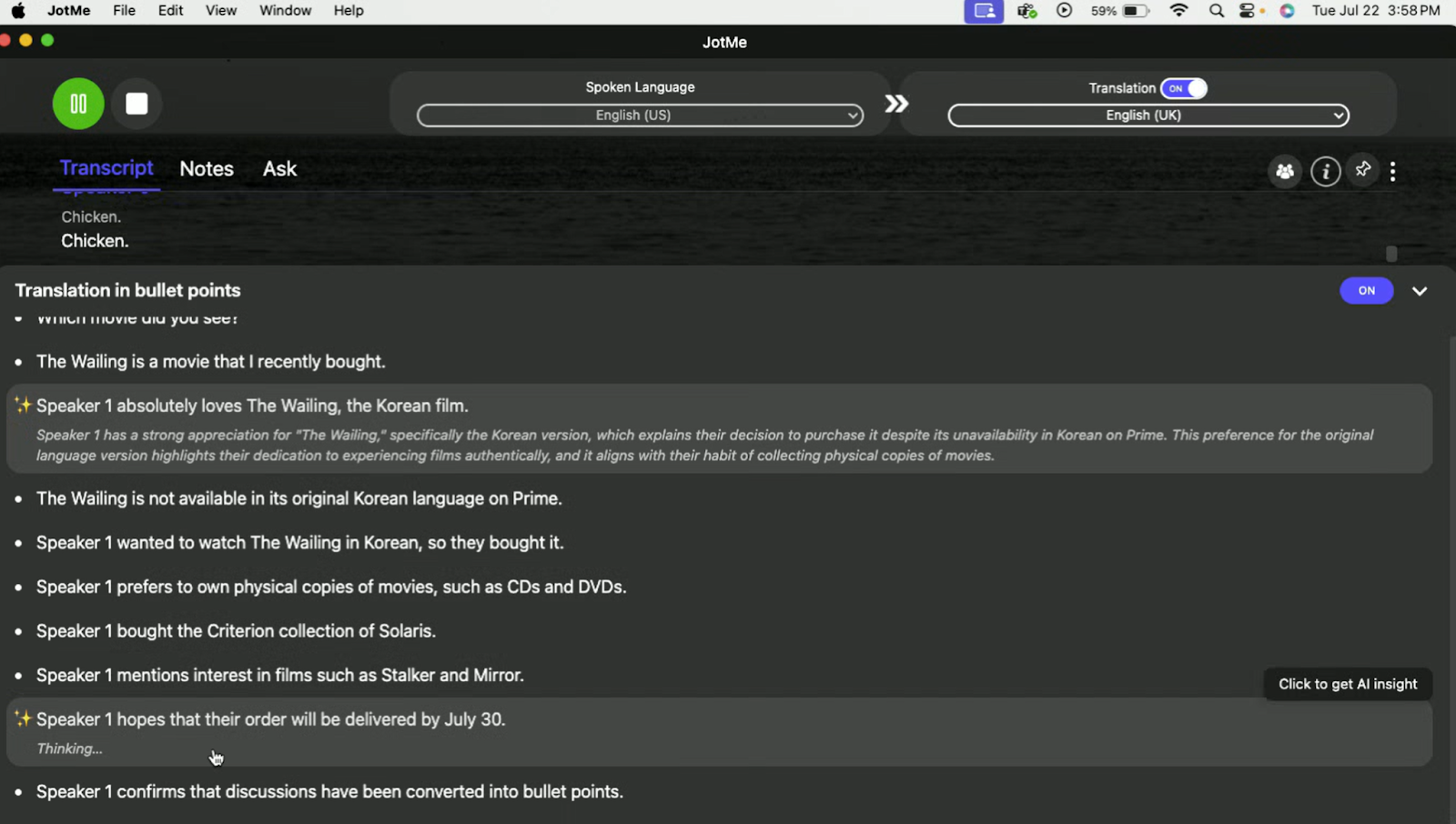Click the screen sharing icon in menu bar
This screenshot has width=1456, height=824.
(x=984, y=11)
